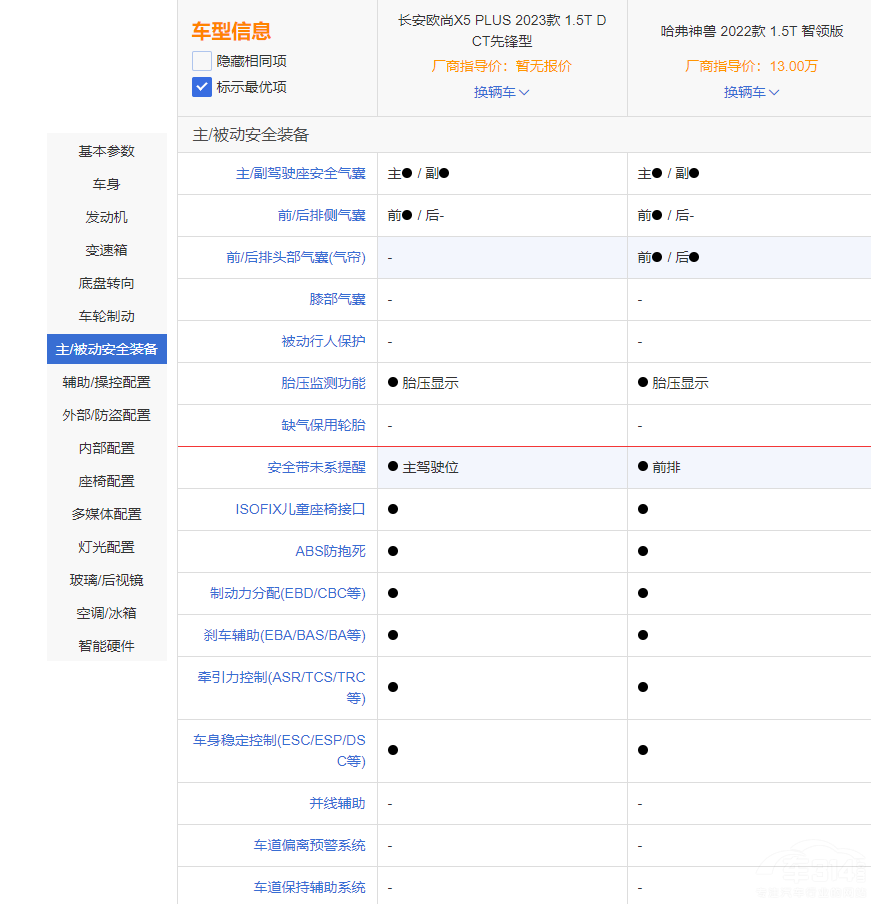The image size is (871, 904).
Task: Click the 胎压监测功能 parameter link
Action: point(324,382)
